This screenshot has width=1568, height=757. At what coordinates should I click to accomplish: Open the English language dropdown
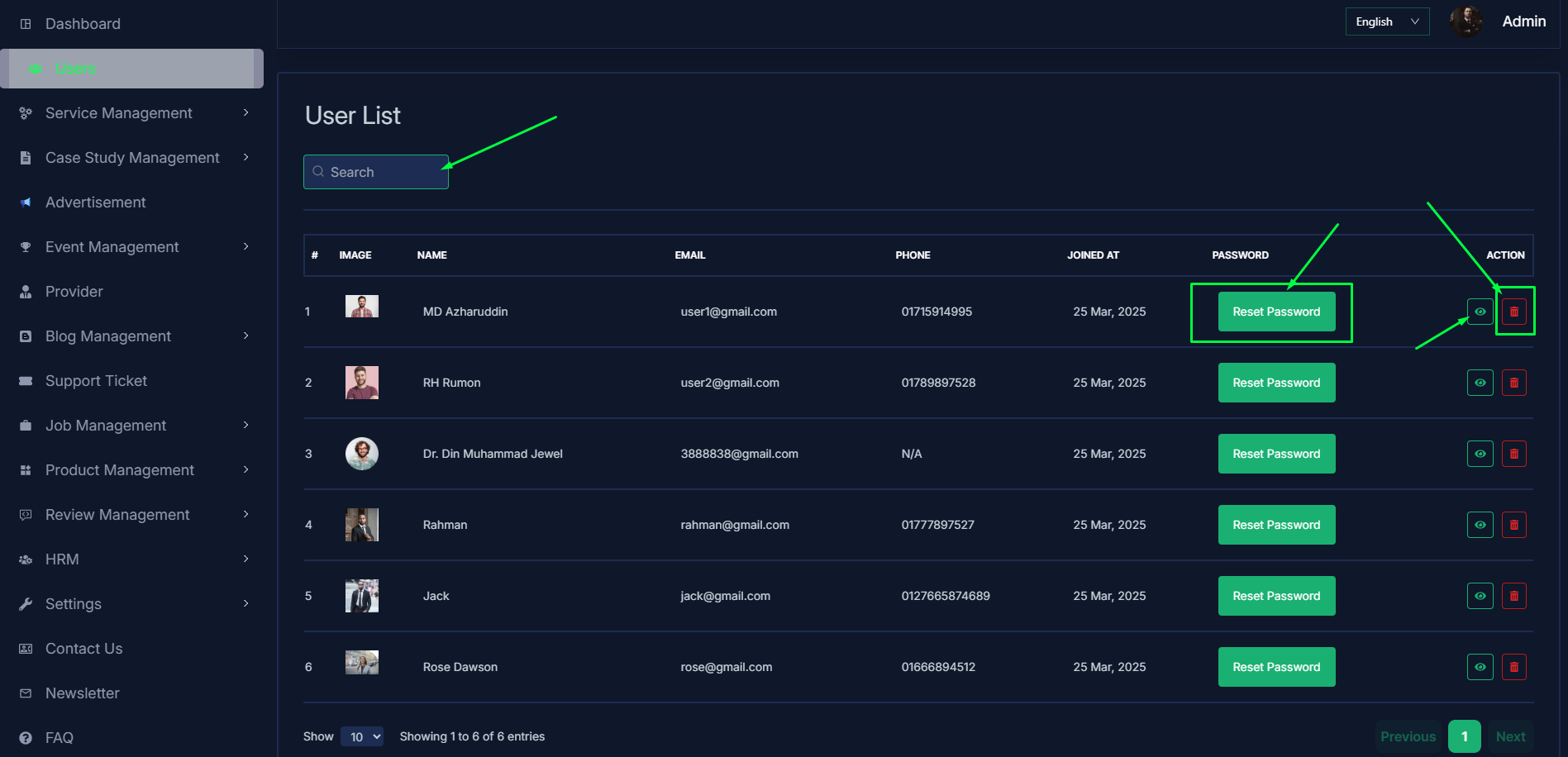[1387, 21]
